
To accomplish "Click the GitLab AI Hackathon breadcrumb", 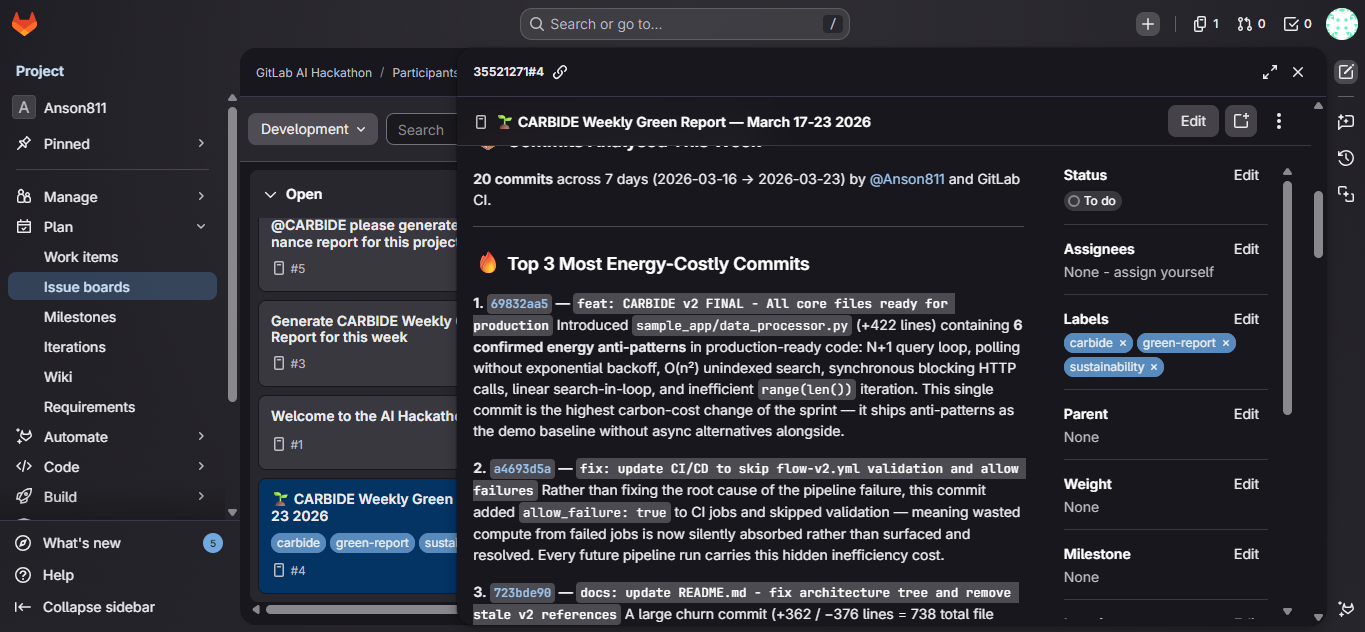I will (314, 73).
